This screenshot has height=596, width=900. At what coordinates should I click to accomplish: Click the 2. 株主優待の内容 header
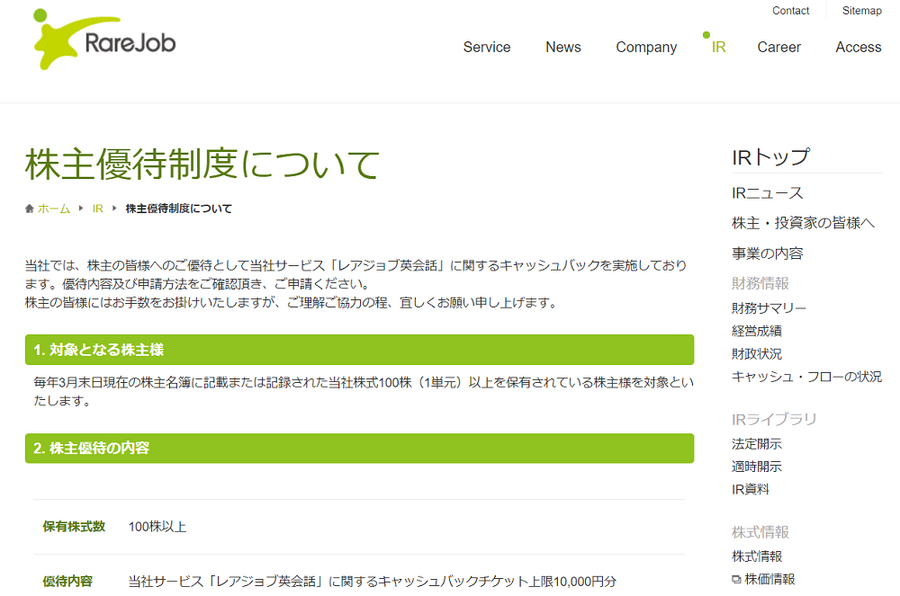359,448
